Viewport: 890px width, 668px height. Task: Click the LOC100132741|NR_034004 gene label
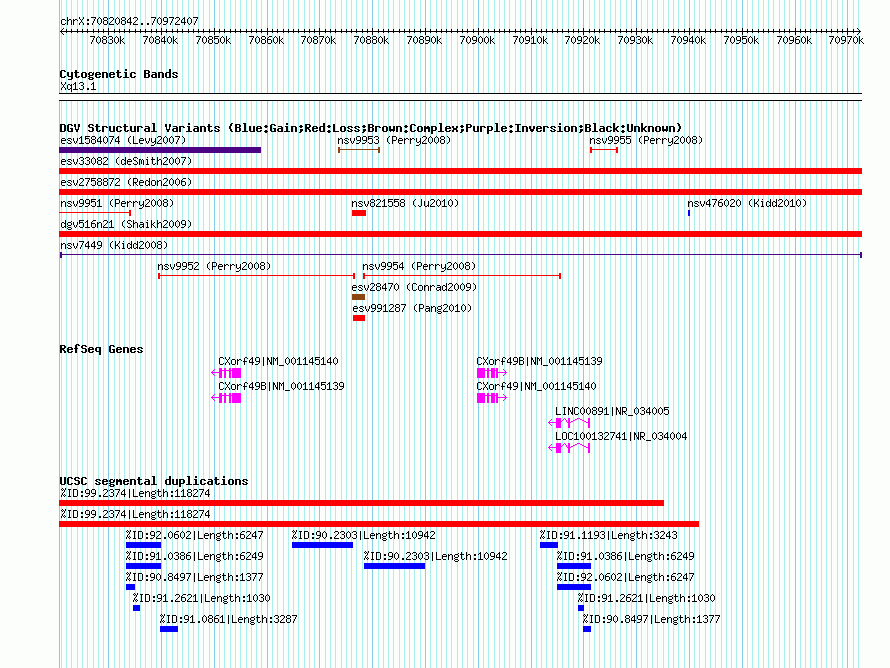pyautogui.click(x=621, y=436)
